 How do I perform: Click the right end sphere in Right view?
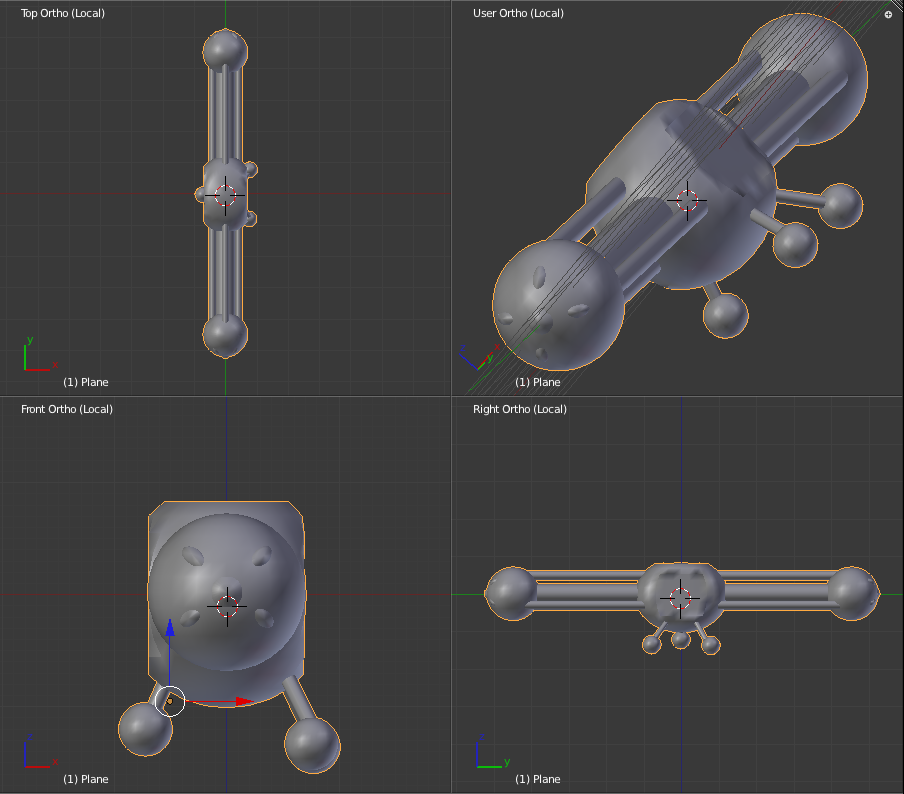pyautogui.click(x=853, y=592)
